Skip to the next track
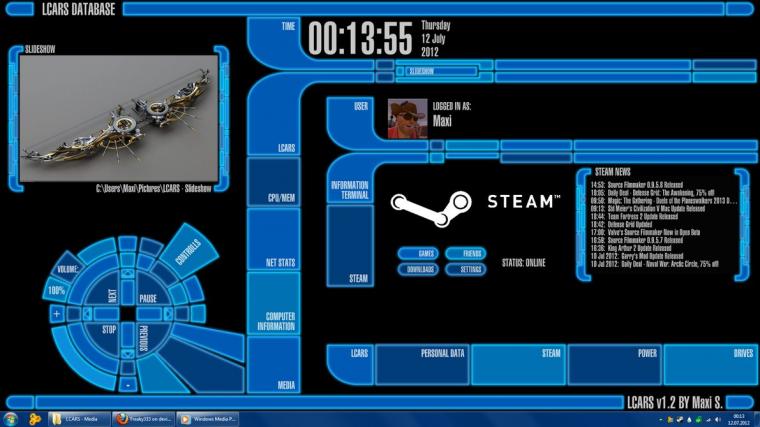 tap(112, 296)
